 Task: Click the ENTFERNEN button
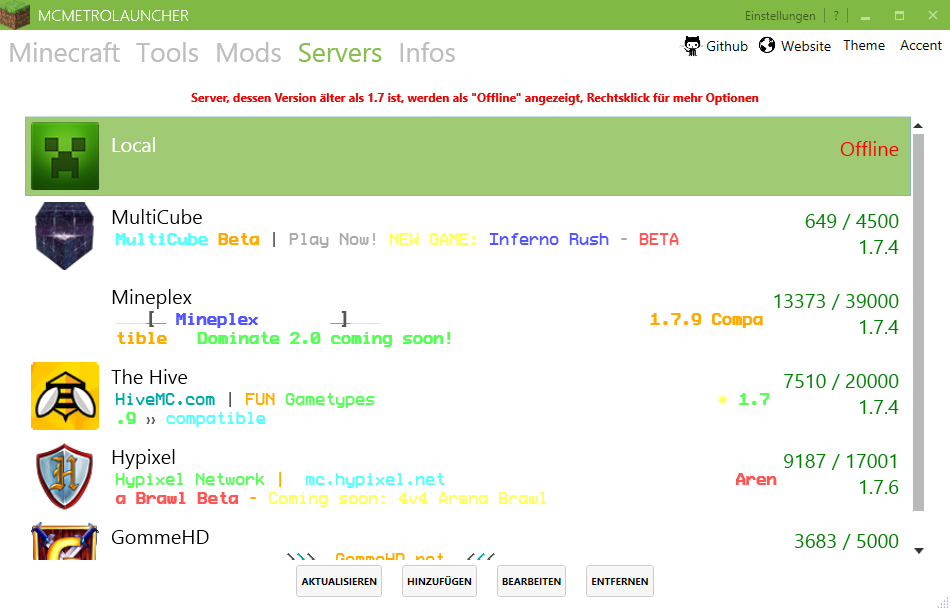pyautogui.click(x=619, y=581)
